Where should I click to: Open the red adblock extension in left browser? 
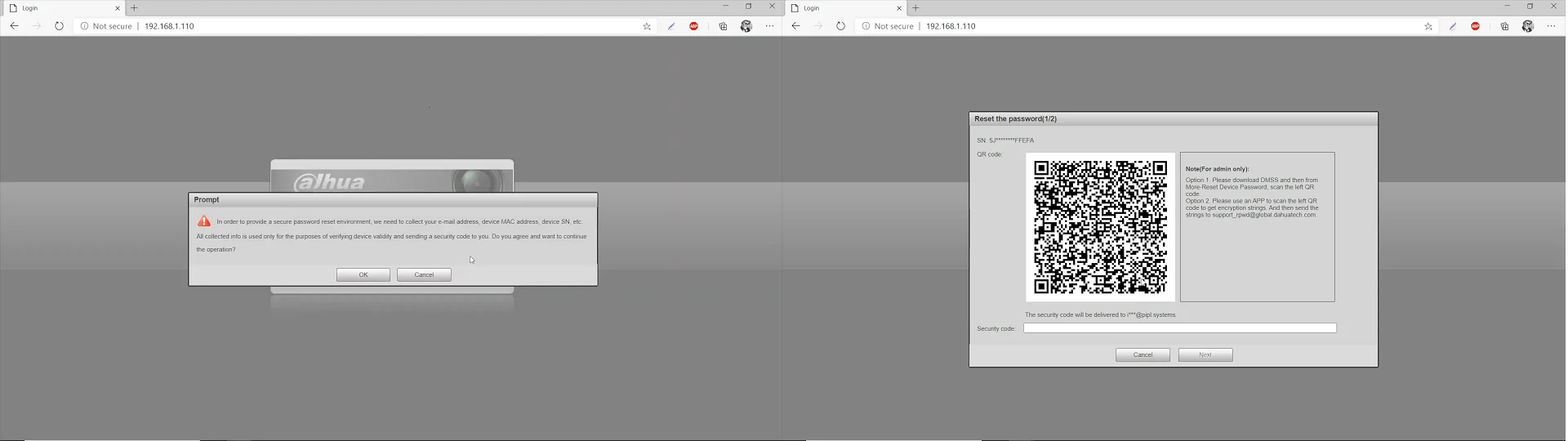[x=693, y=26]
